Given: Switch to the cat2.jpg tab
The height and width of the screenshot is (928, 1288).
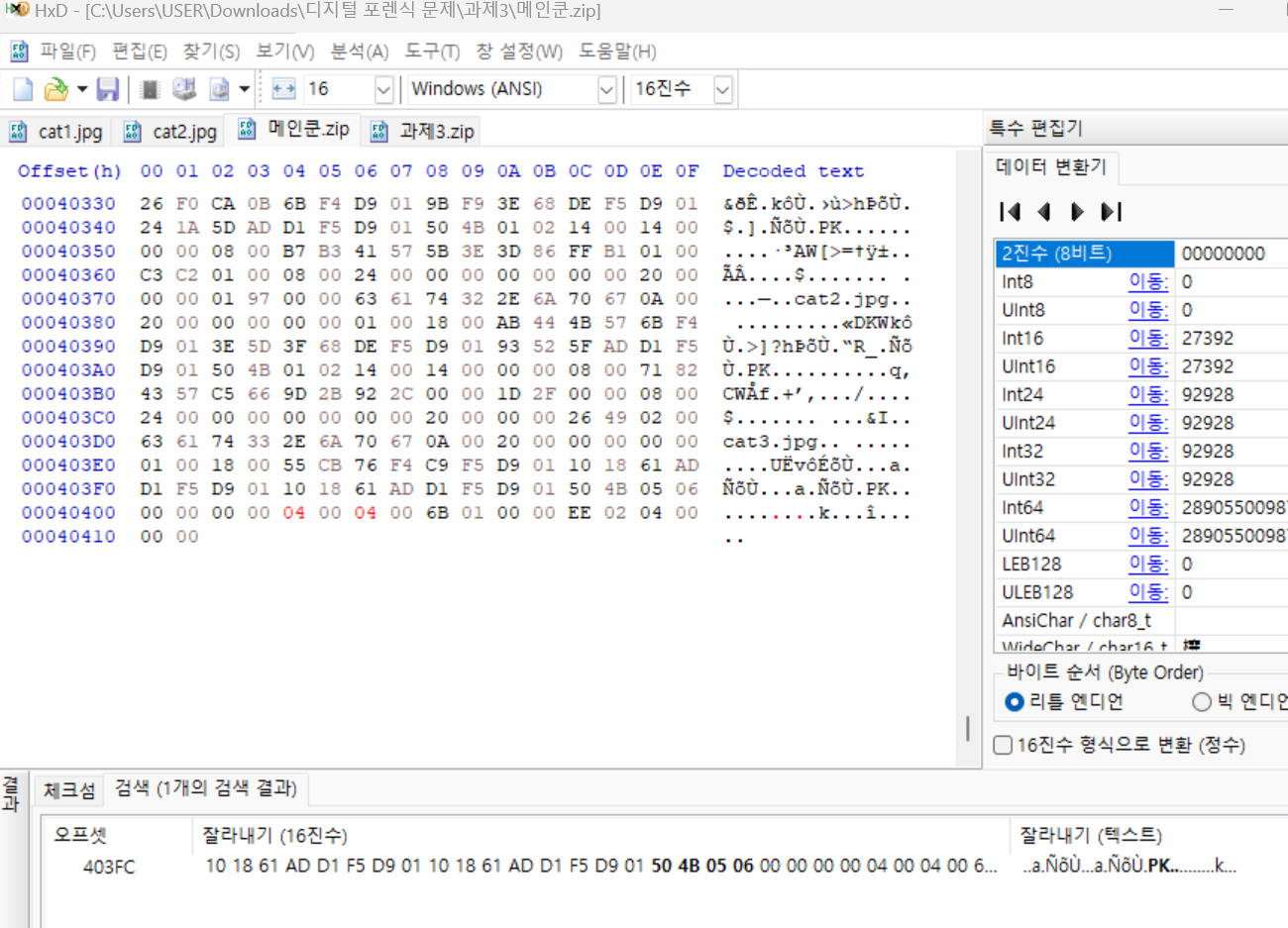Looking at the screenshot, I should [170, 131].
